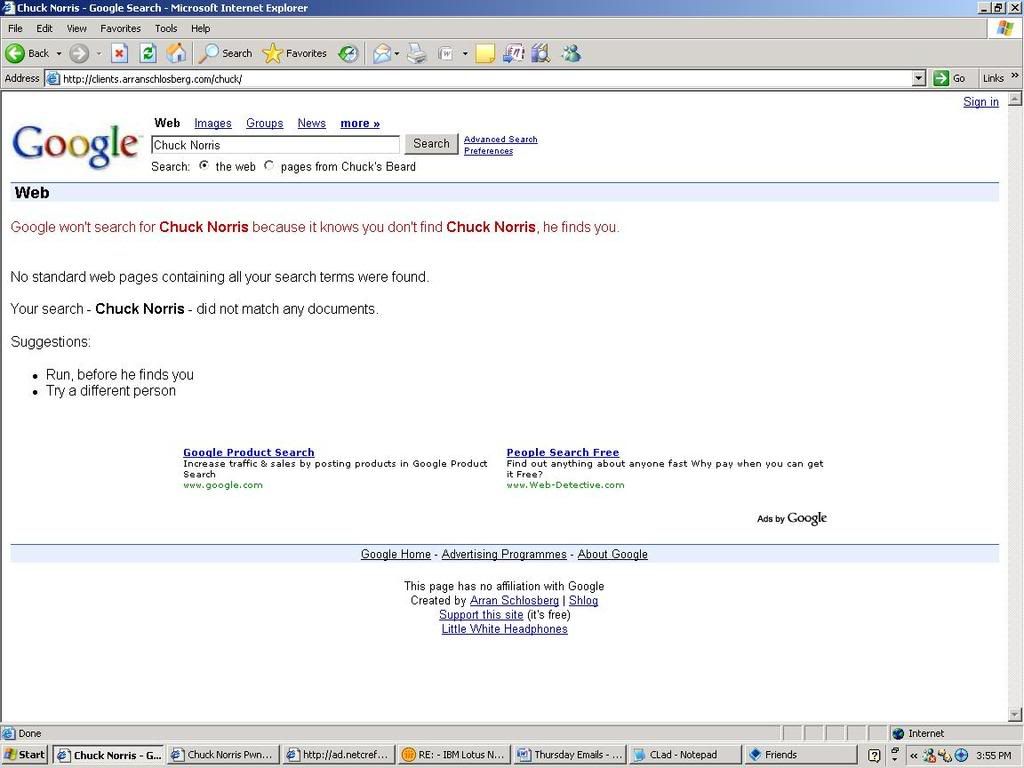Open the Favorites star pane
Viewport: 1024px width, 768px height.
coord(295,54)
